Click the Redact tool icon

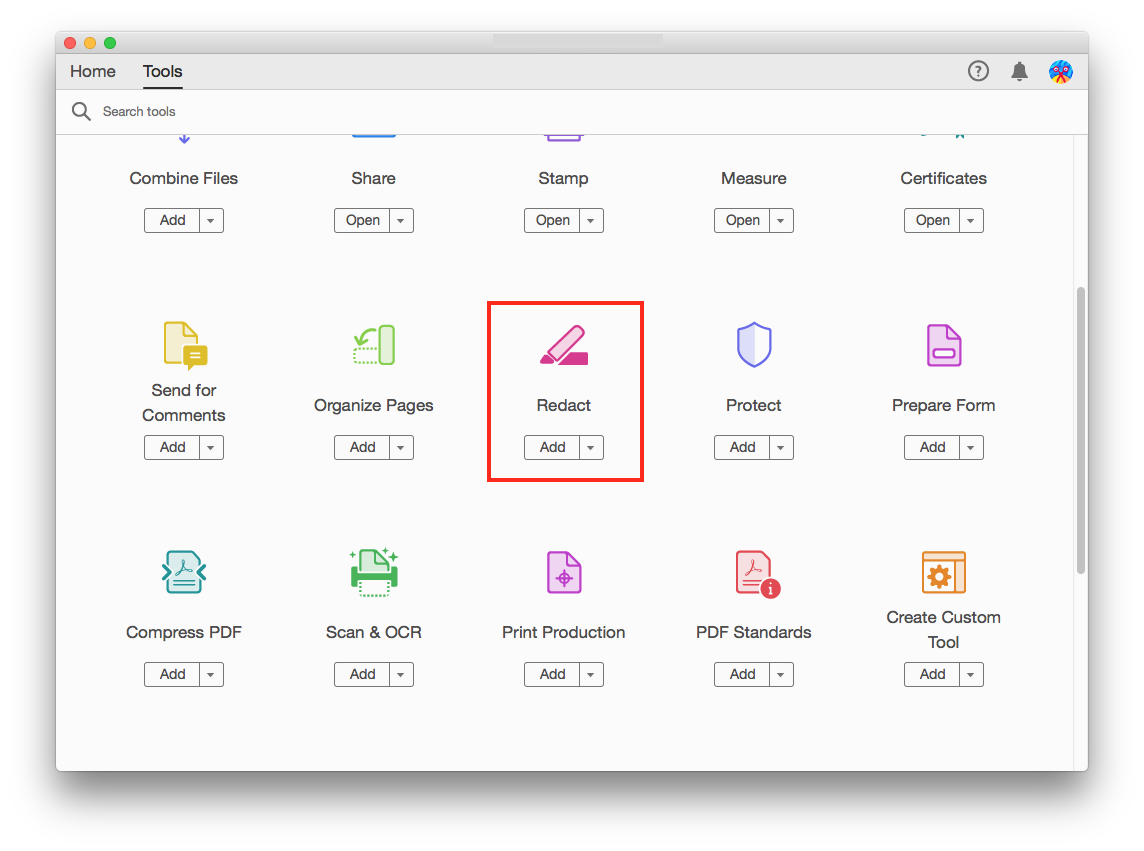click(564, 345)
